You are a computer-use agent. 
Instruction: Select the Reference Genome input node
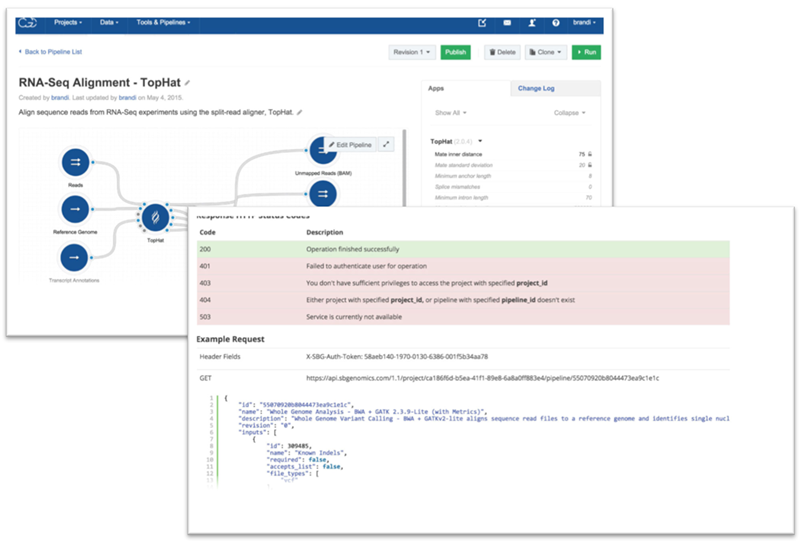pyautogui.click(x=73, y=208)
